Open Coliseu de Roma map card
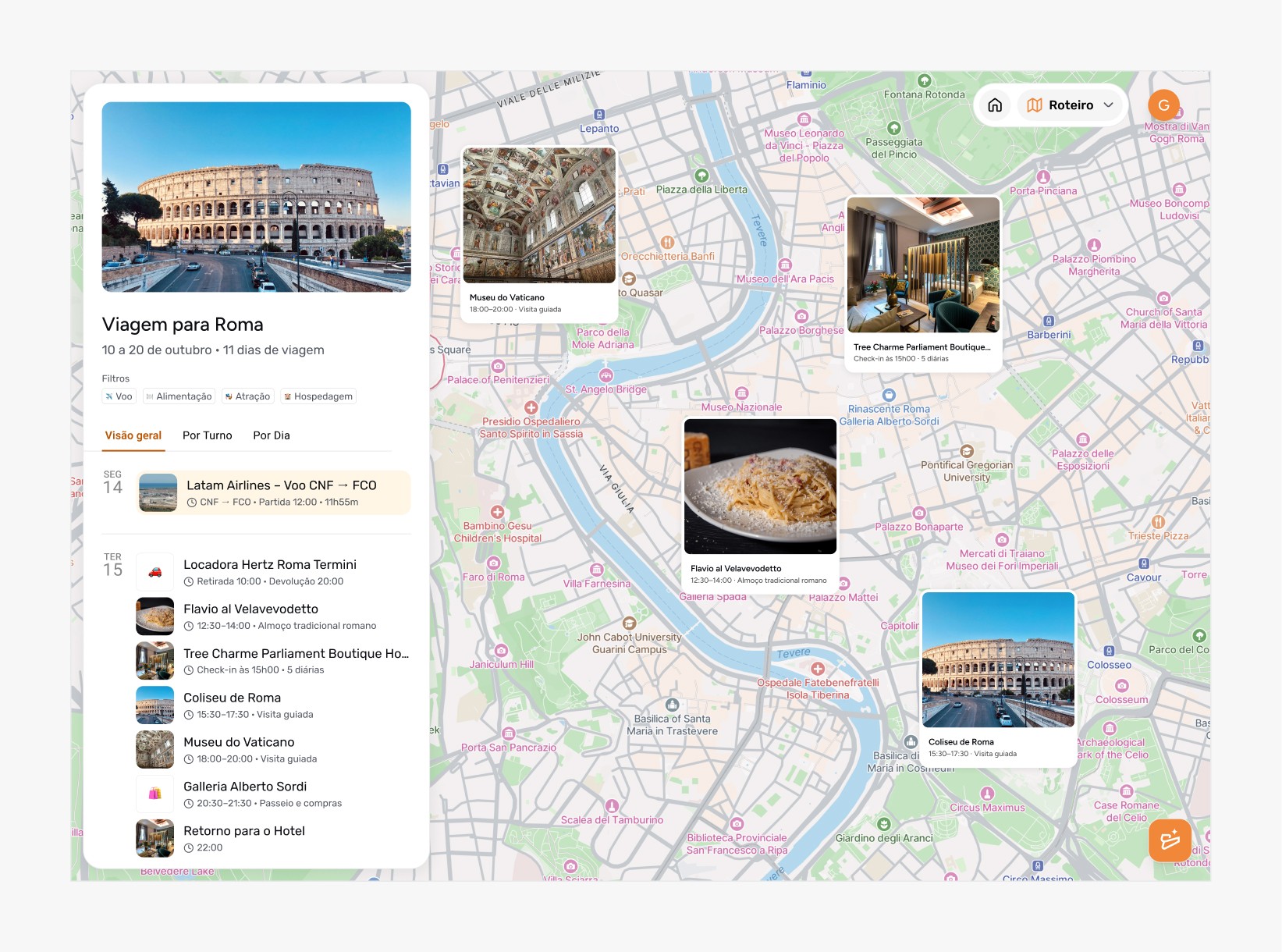This screenshot has height=952, width=1282. (x=998, y=677)
